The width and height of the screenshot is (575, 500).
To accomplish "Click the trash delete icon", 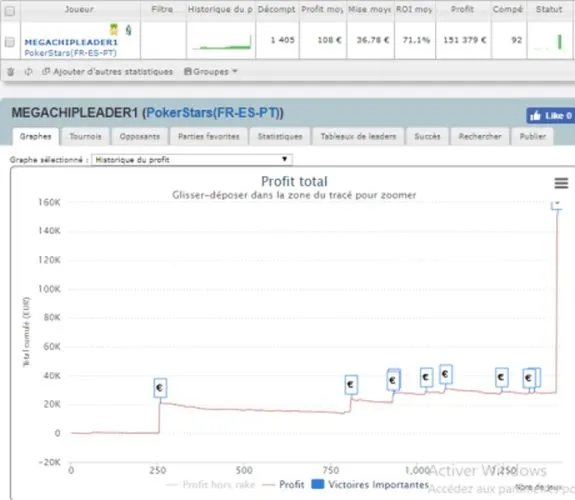I will click(x=11, y=72).
